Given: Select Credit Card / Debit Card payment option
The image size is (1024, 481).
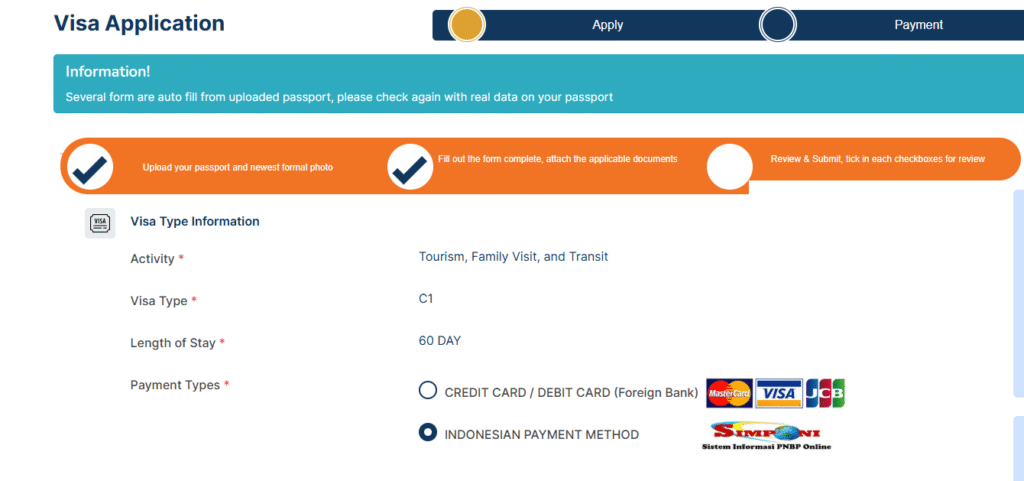Looking at the screenshot, I should (x=428, y=390).
